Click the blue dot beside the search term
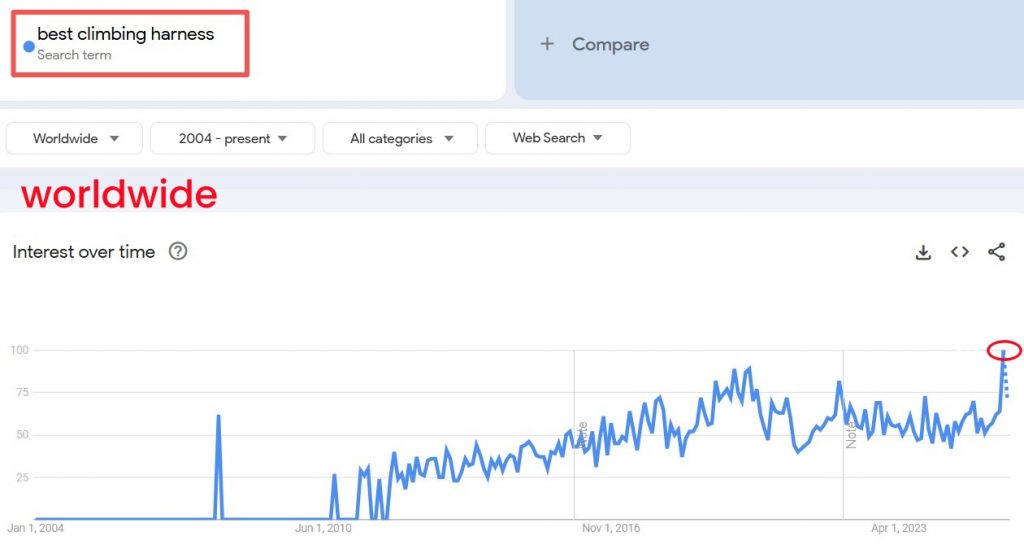The image size is (1024, 549). pyautogui.click(x=29, y=45)
